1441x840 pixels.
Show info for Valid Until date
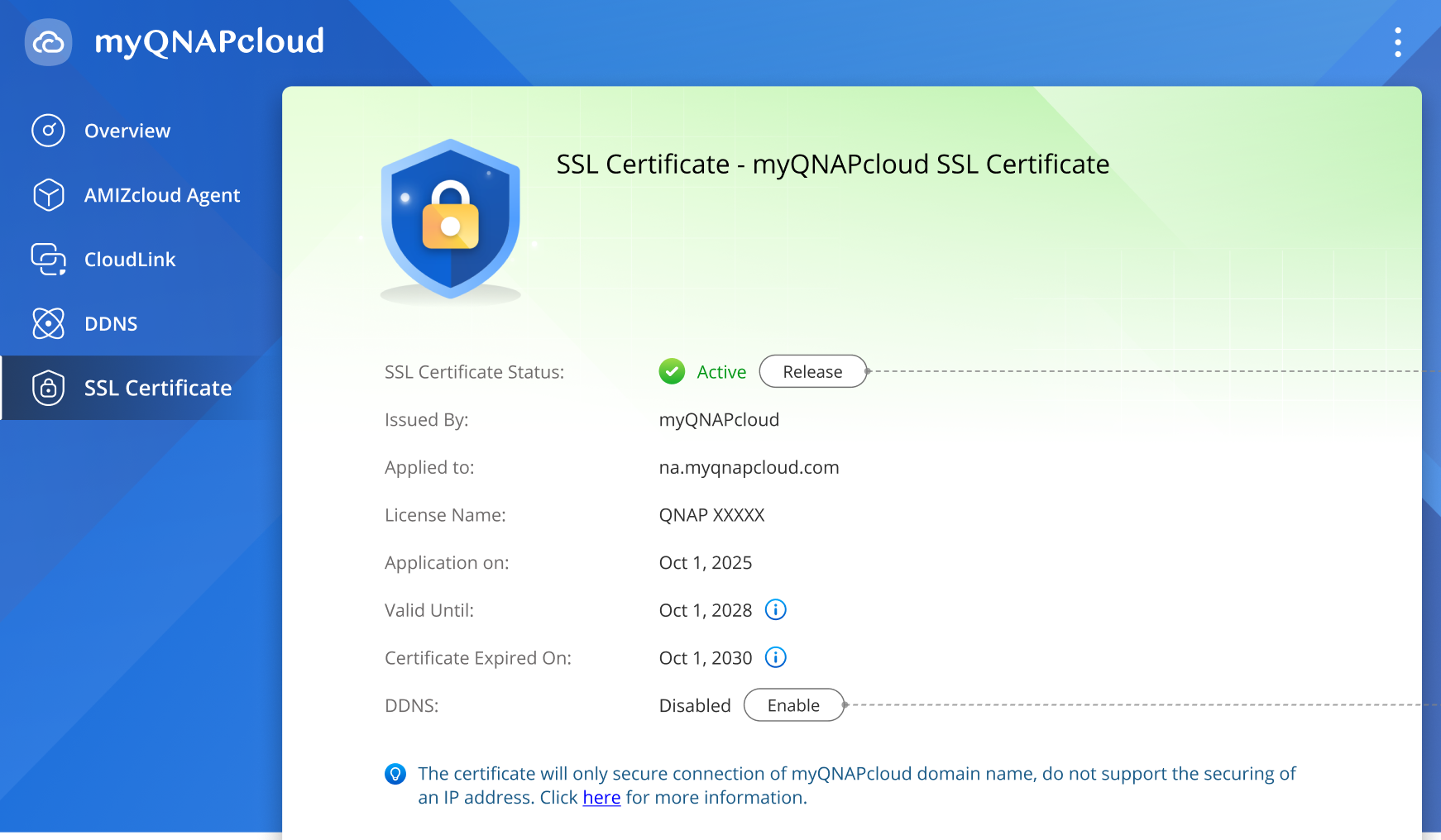tap(775, 610)
